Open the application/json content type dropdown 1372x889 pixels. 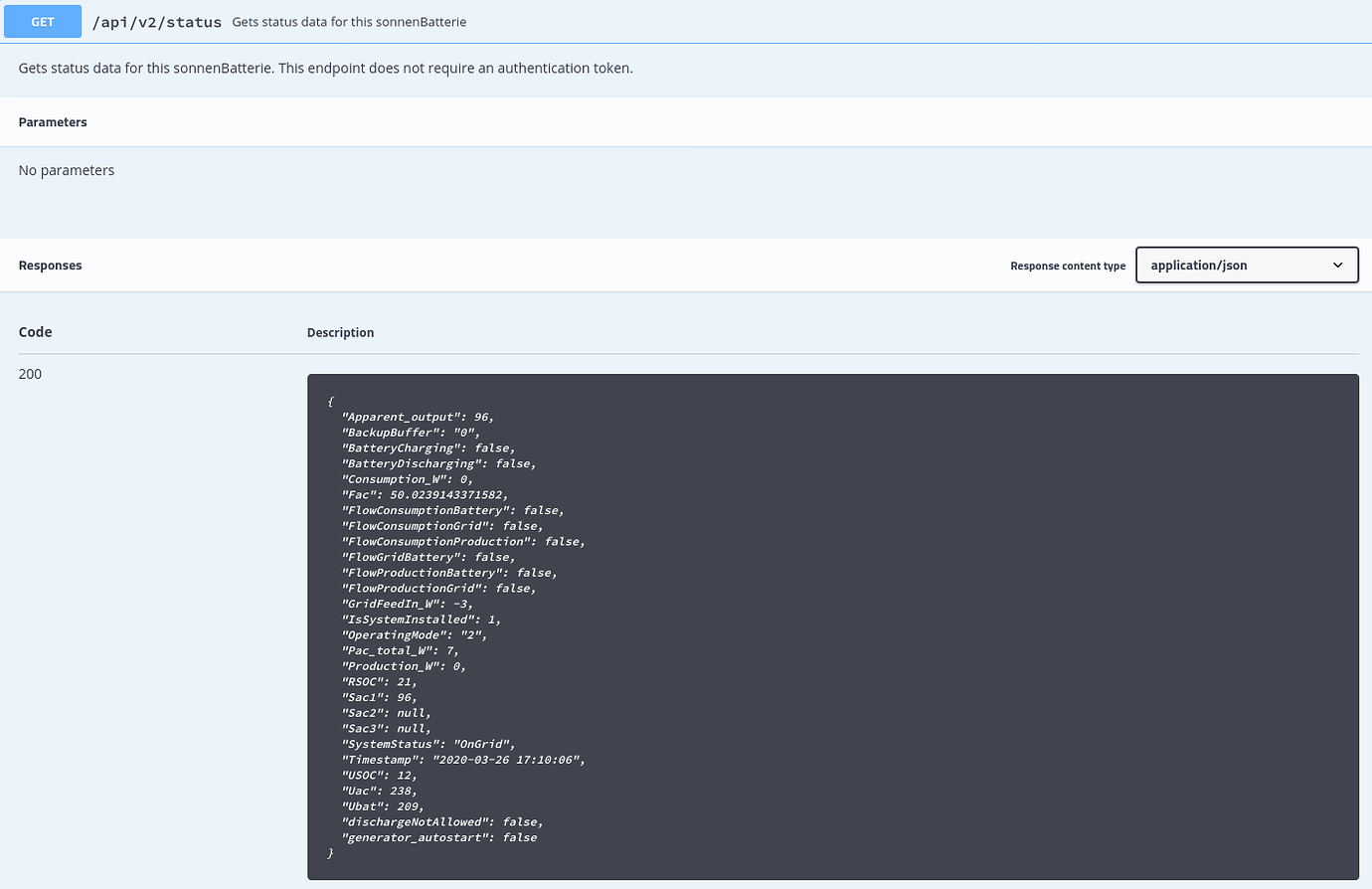tap(1247, 265)
